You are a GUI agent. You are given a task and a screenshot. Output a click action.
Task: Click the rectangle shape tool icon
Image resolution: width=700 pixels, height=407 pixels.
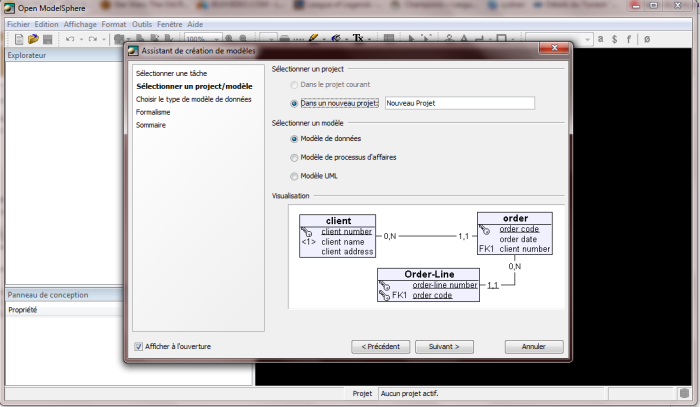(x=500, y=39)
